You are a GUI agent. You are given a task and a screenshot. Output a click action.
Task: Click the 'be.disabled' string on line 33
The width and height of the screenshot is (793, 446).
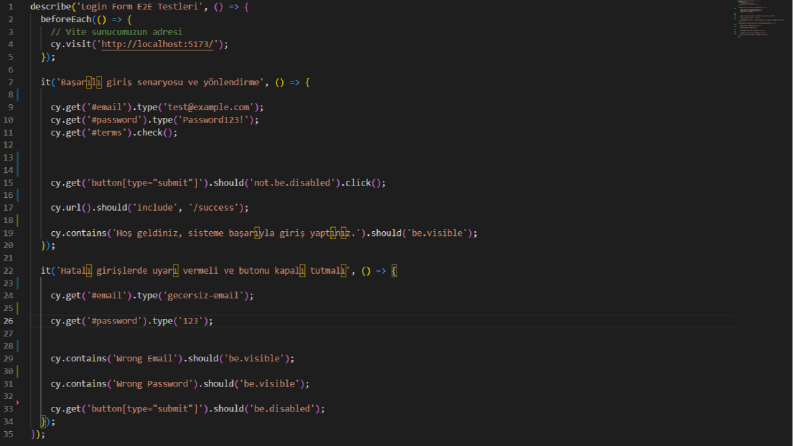pyautogui.click(x=282, y=408)
